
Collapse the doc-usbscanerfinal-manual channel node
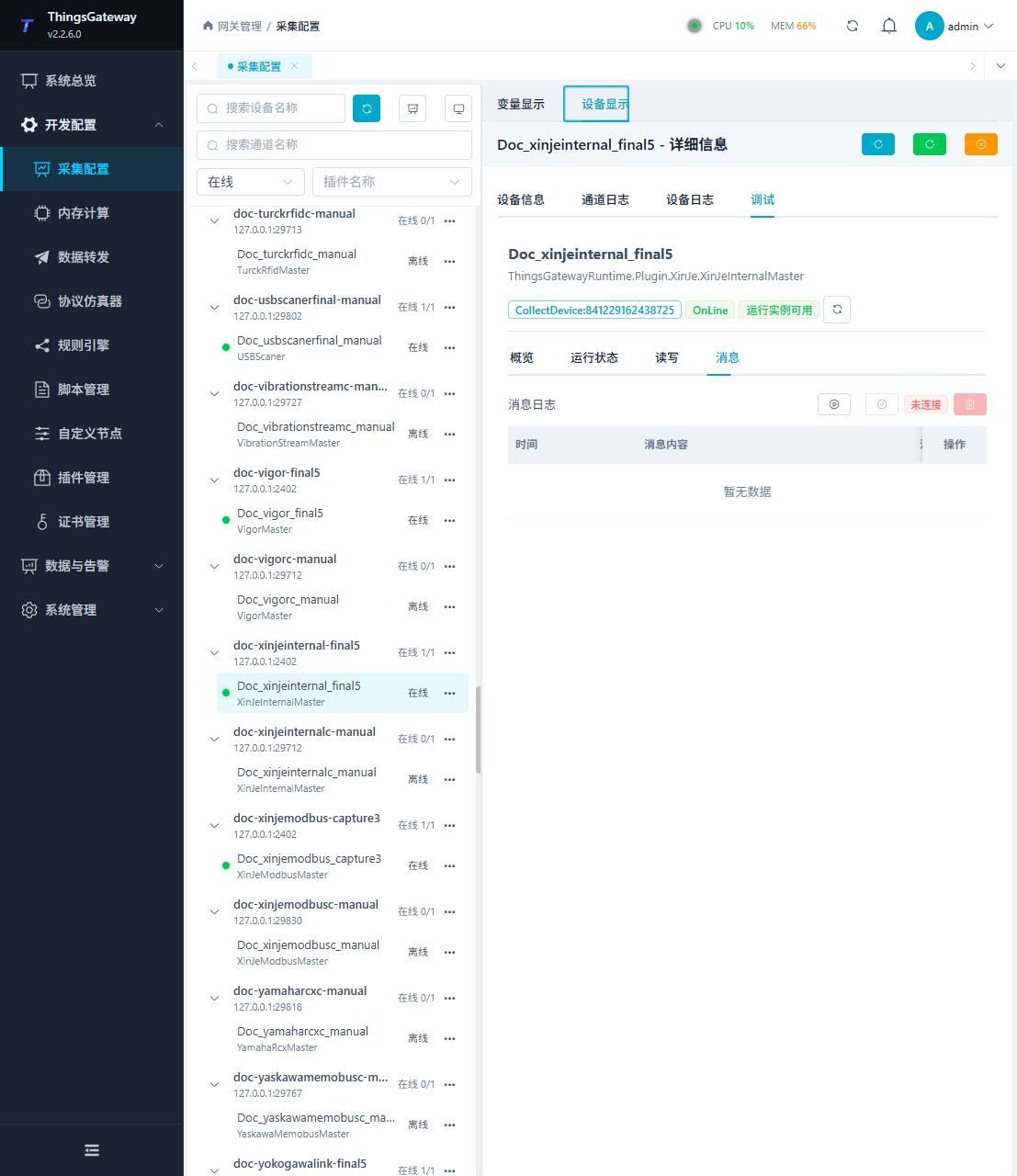click(x=214, y=308)
